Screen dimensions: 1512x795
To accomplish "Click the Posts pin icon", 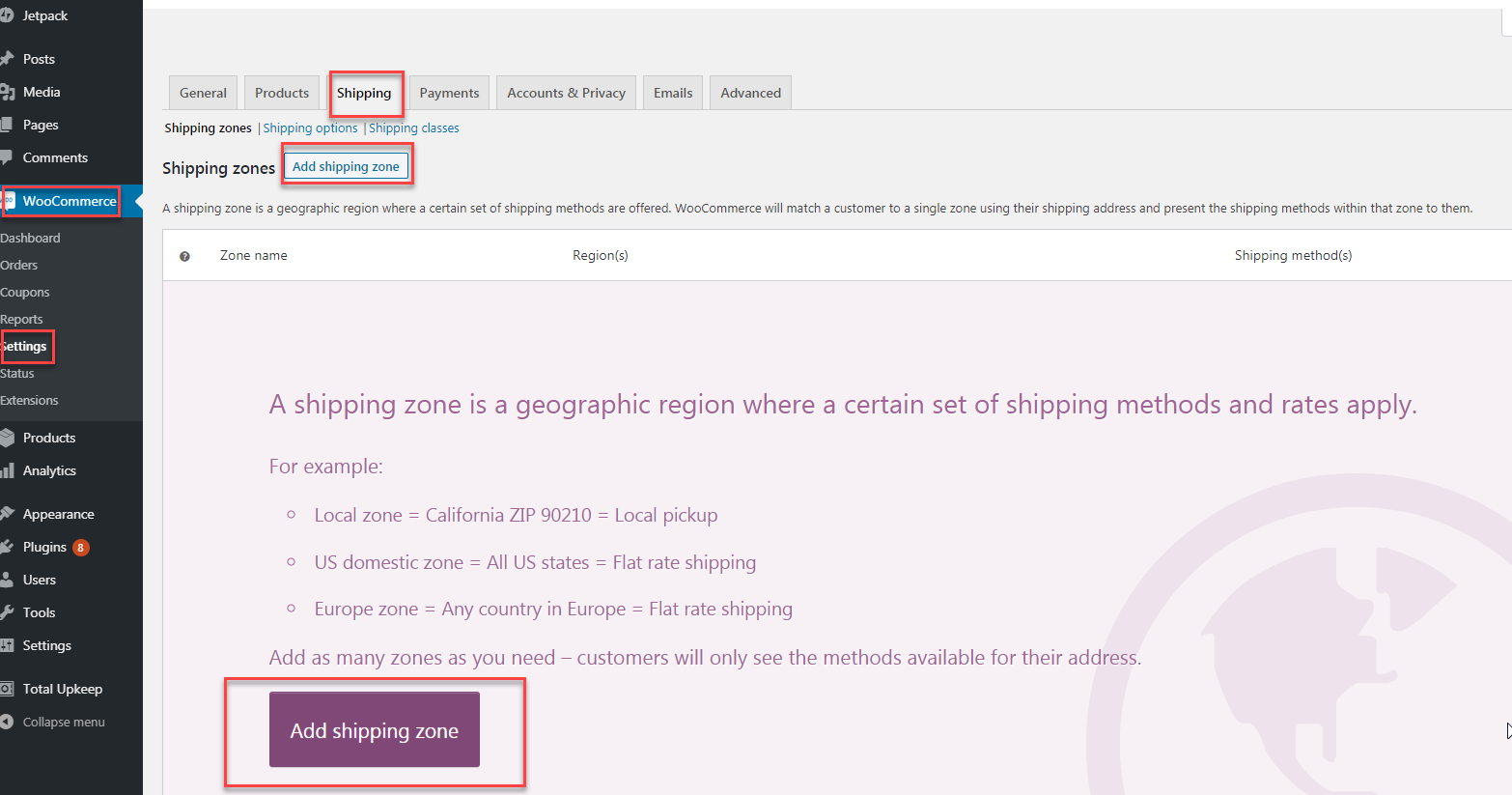I will (7, 59).
